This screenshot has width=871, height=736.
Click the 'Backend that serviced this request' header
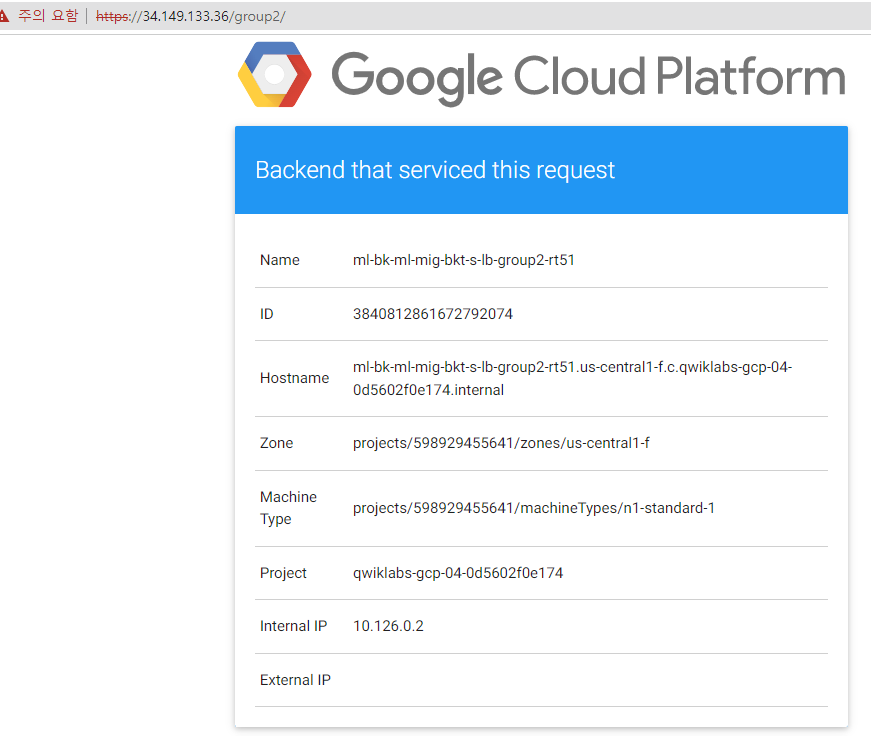click(435, 170)
